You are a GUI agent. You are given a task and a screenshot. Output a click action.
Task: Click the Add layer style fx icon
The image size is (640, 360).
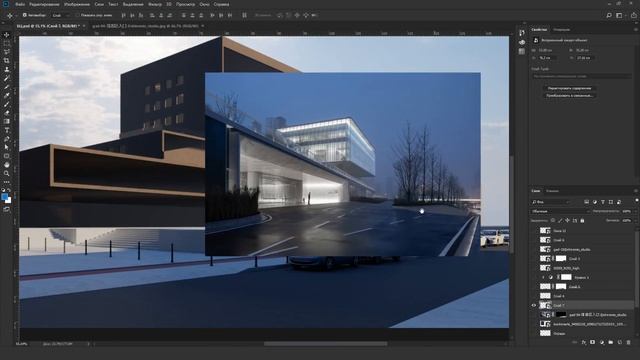(584, 342)
